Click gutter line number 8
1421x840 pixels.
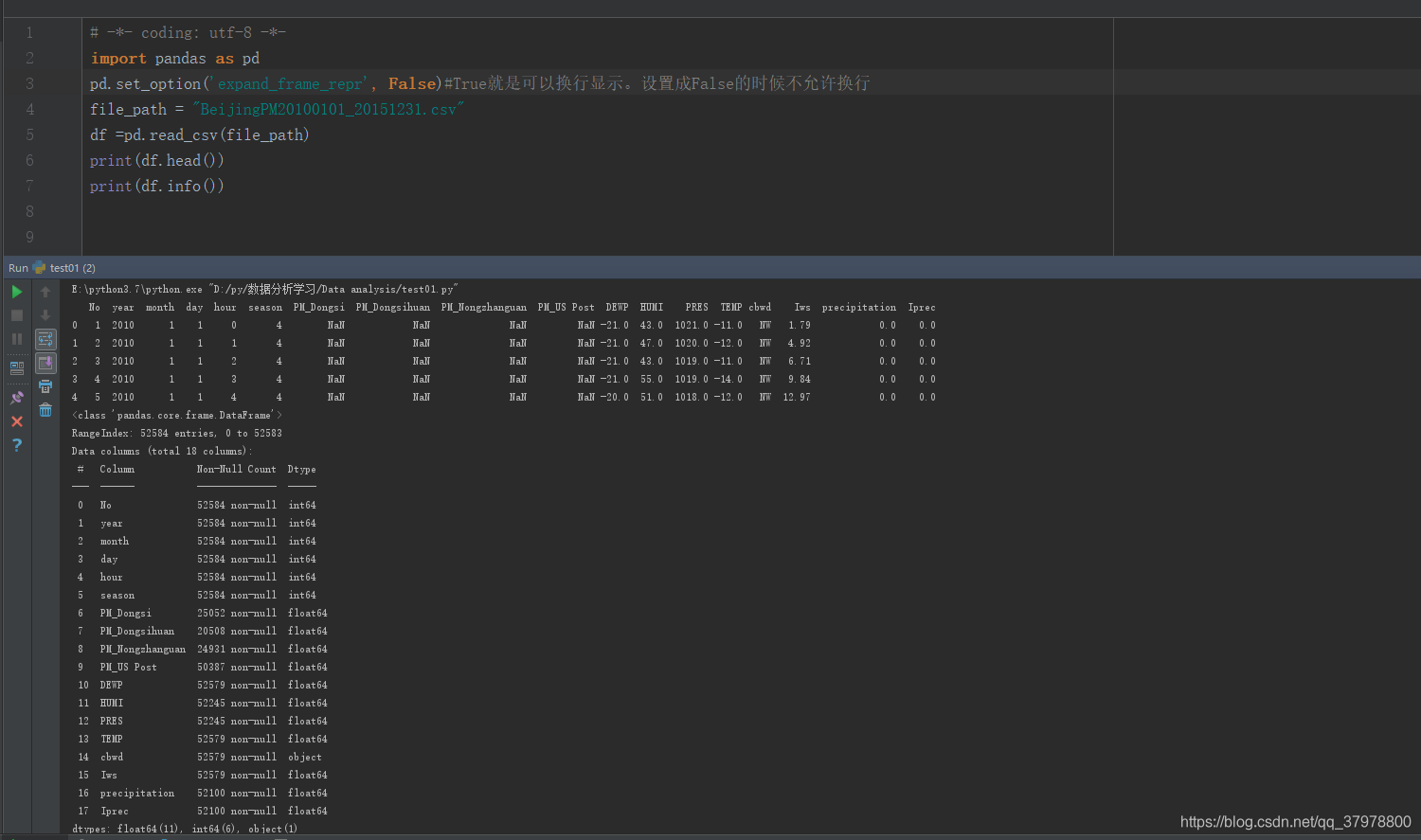29,212
